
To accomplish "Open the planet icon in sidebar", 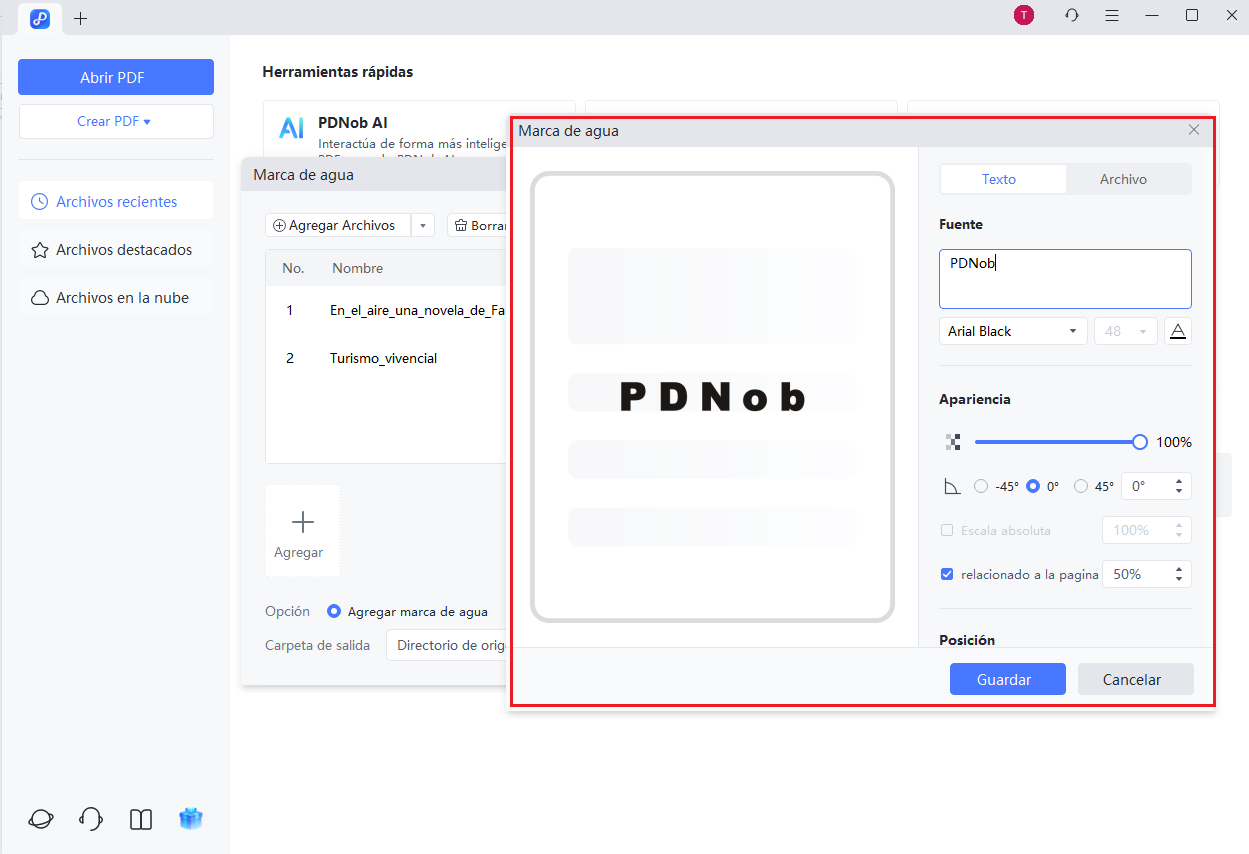I will pos(41,819).
